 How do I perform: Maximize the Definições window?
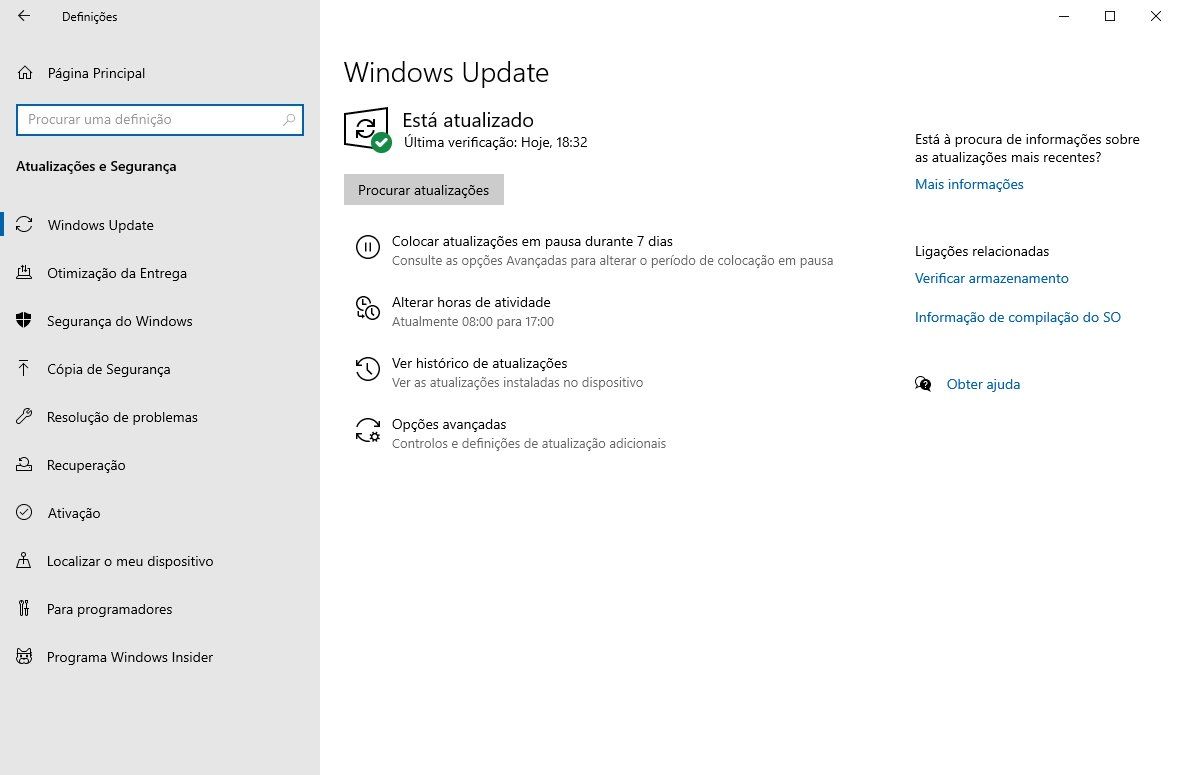click(1110, 16)
